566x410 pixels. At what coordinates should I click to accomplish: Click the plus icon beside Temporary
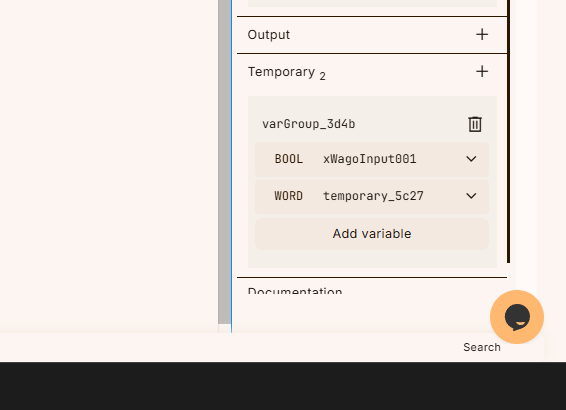point(482,71)
